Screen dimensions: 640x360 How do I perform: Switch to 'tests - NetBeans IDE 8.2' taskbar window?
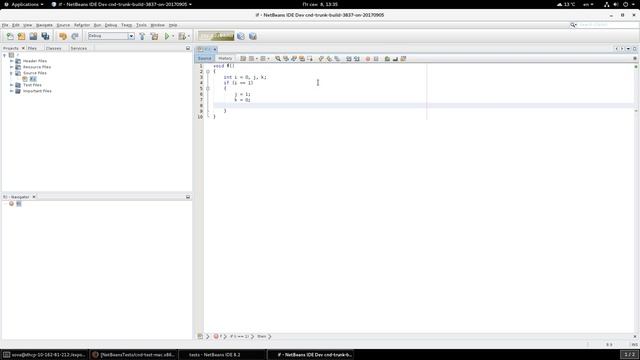(x=222, y=355)
